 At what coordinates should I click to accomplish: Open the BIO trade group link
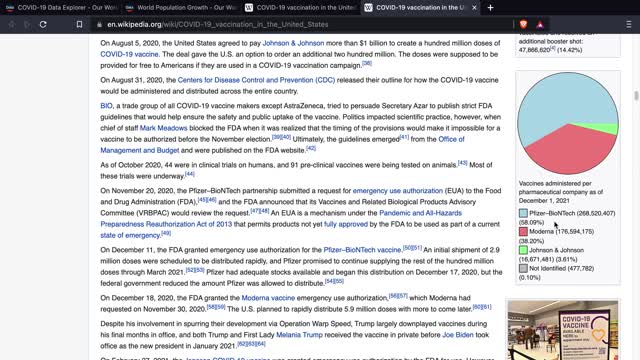(106, 106)
